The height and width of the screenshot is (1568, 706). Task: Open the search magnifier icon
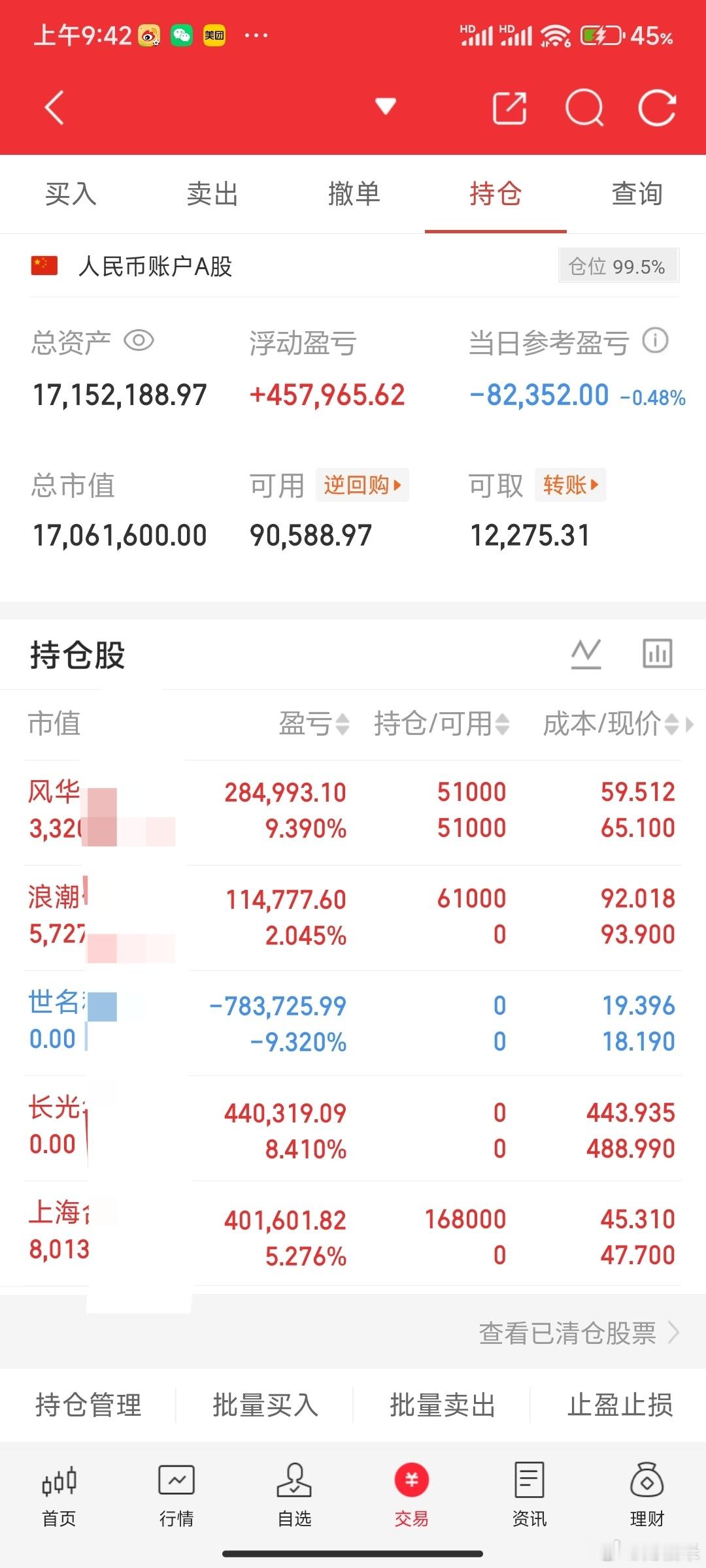584,108
